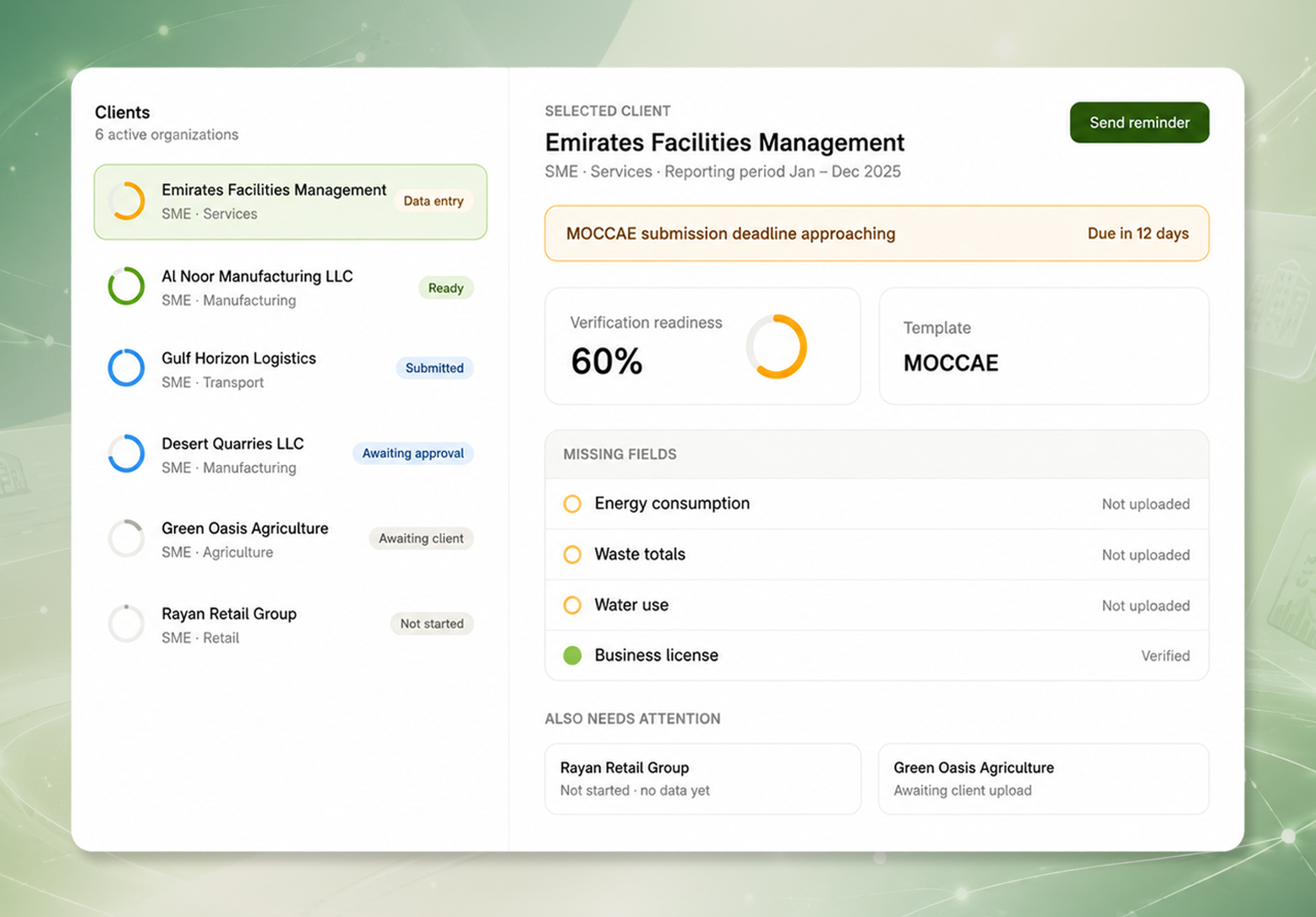Click the orange circle beside Water use
Image resolution: width=1316 pixels, height=917 pixels.
click(x=572, y=605)
